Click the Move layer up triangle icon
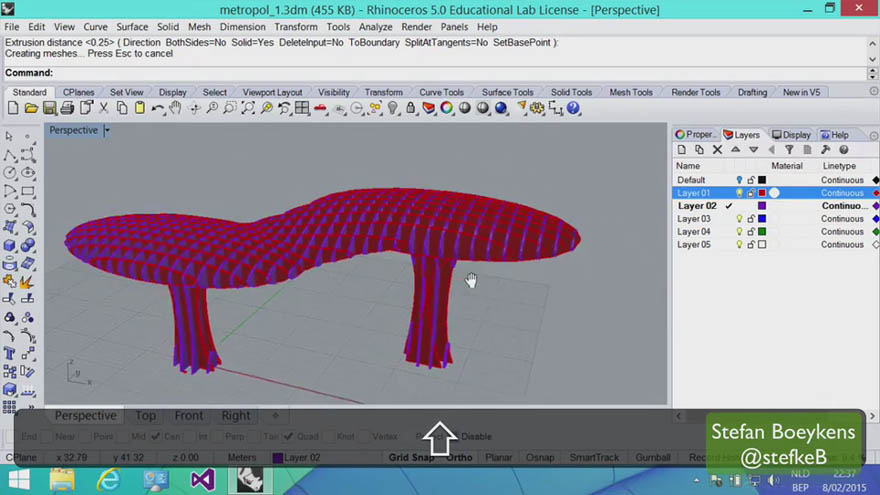Screen dimensions: 880x495 [735, 150]
